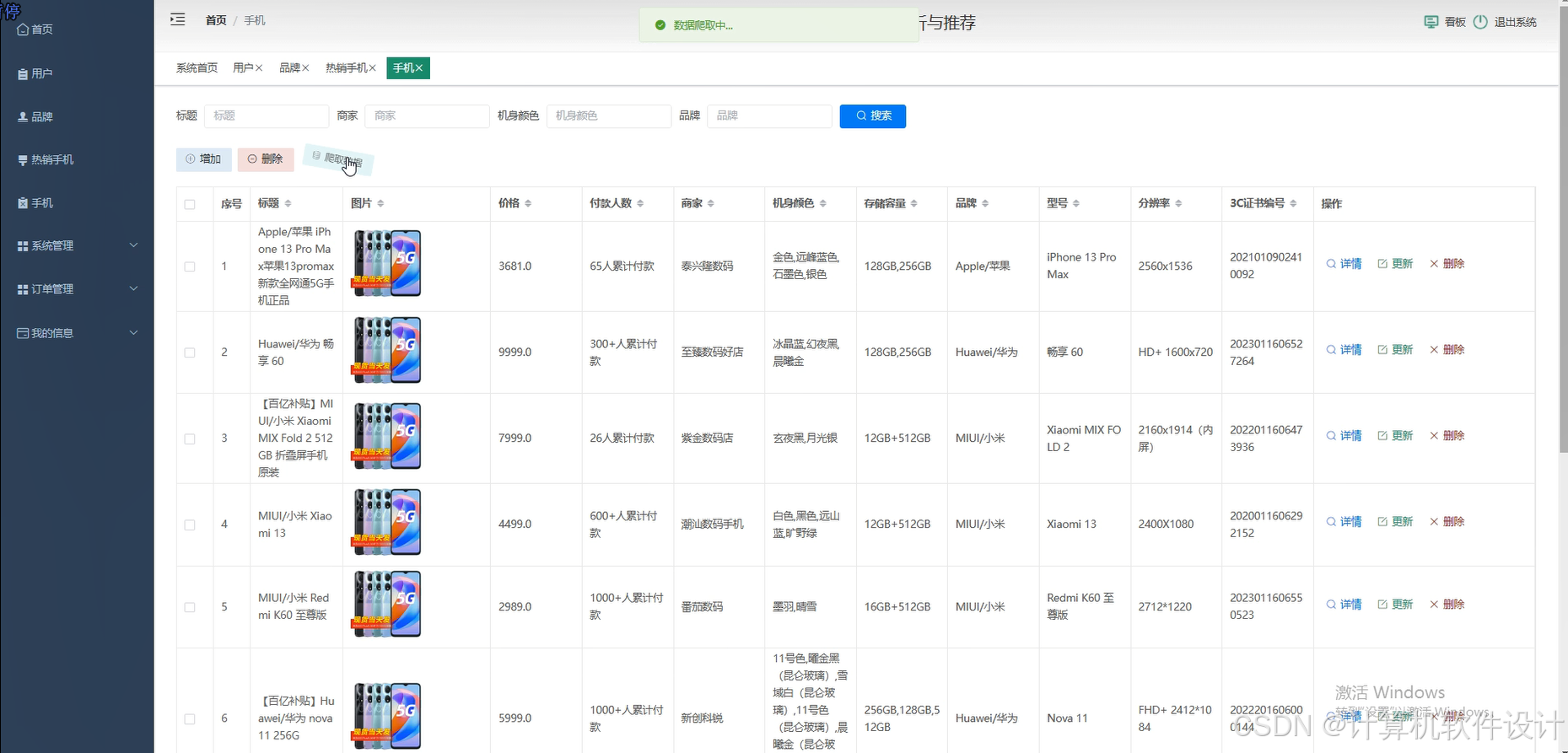Collapse the sidebar with the hamburger icon
The image size is (1568, 753).
coord(177,19)
